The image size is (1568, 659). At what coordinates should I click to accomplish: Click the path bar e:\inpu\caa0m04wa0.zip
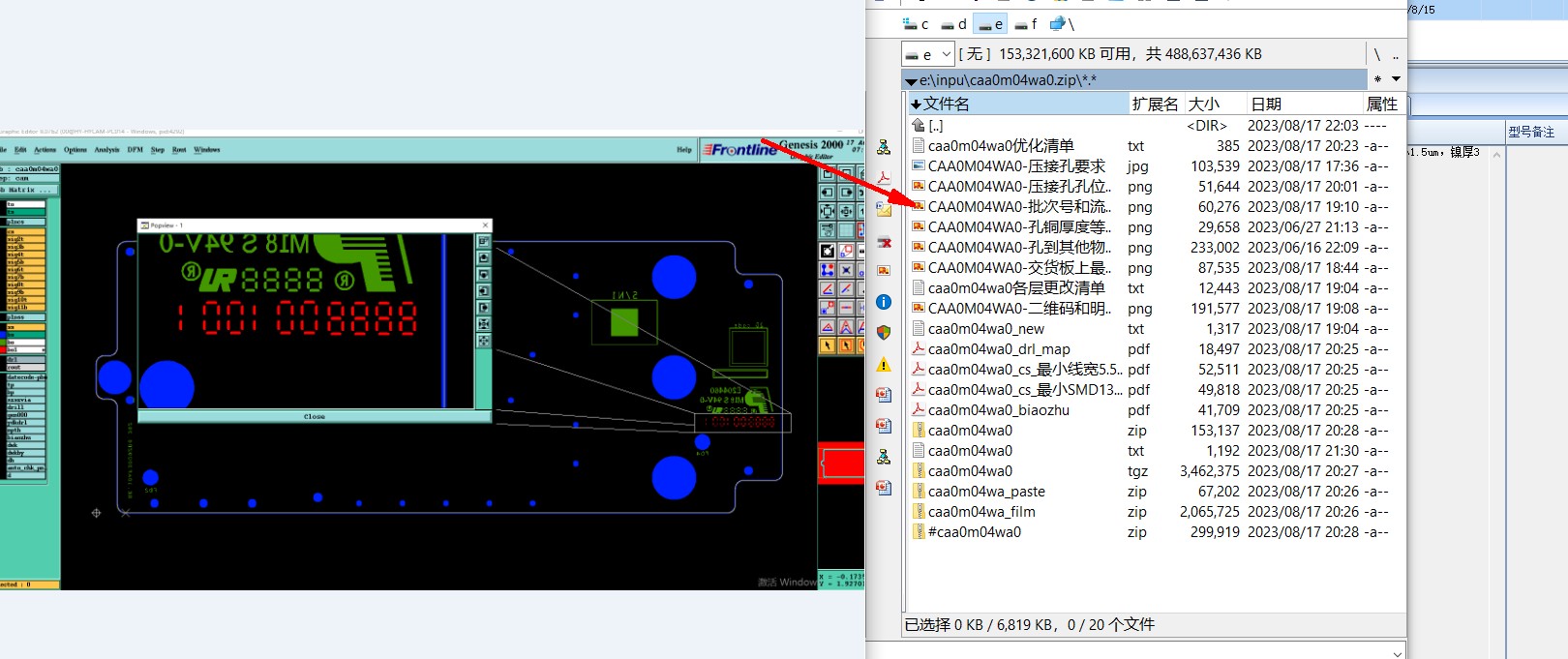(x=1133, y=80)
